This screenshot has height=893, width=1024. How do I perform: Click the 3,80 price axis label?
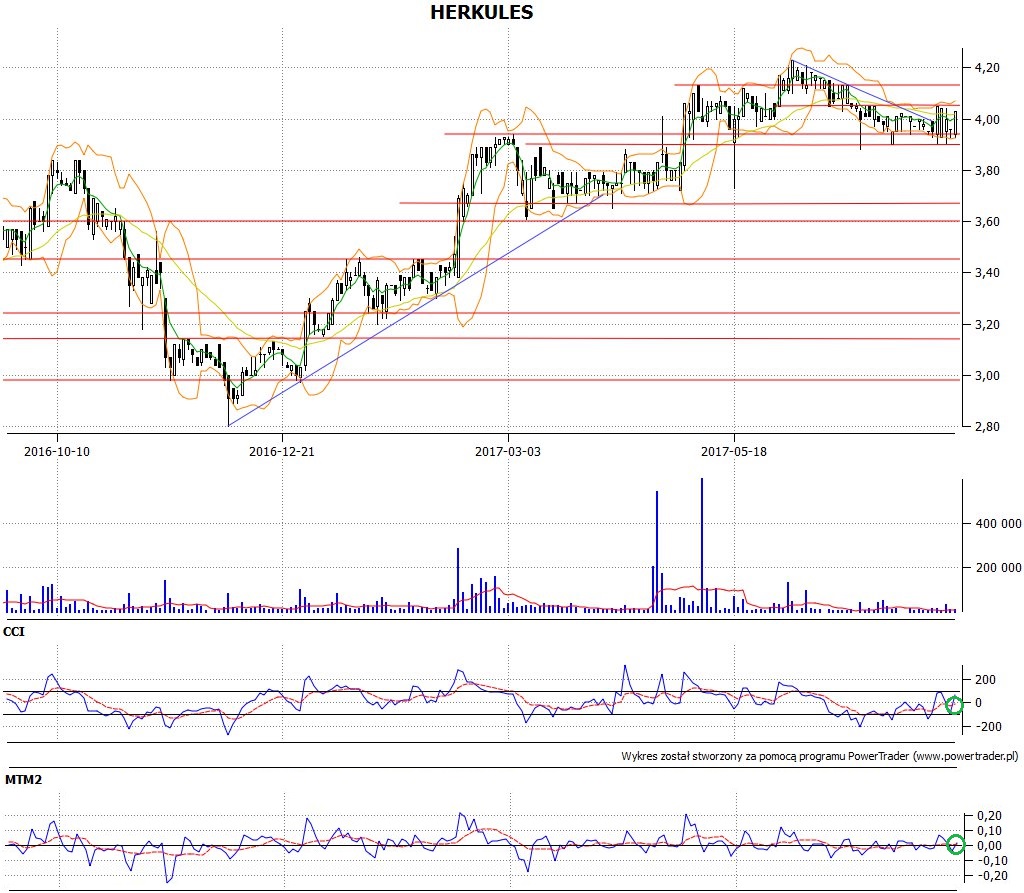[987, 170]
